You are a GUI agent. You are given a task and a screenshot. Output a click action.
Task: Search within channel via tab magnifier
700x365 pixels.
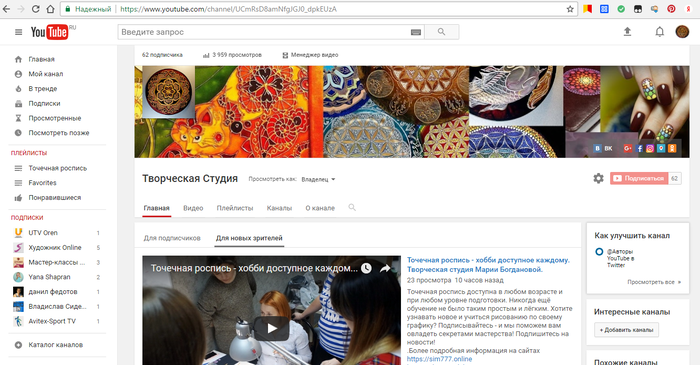click(352, 207)
